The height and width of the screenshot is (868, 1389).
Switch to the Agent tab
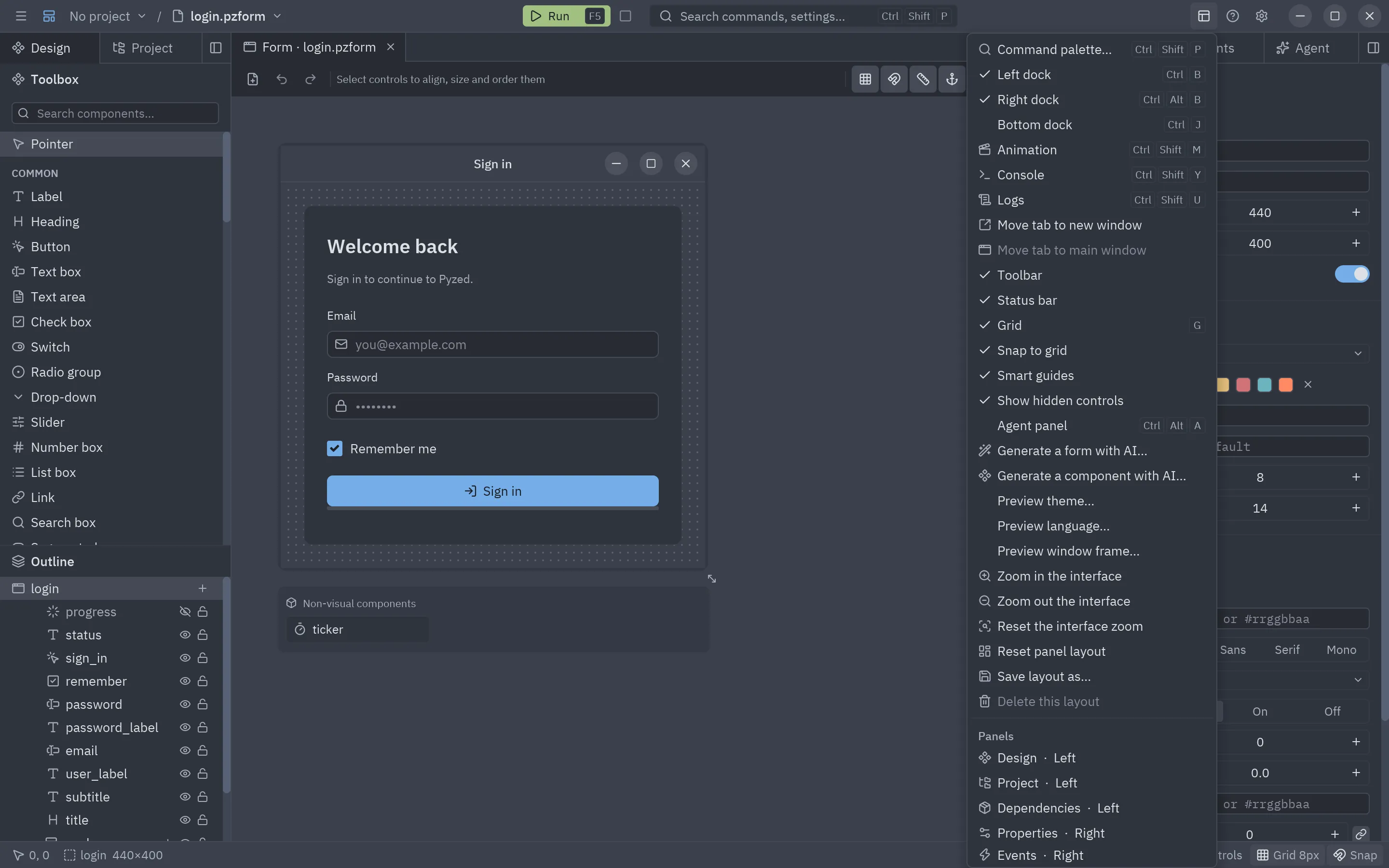pos(1311,48)
